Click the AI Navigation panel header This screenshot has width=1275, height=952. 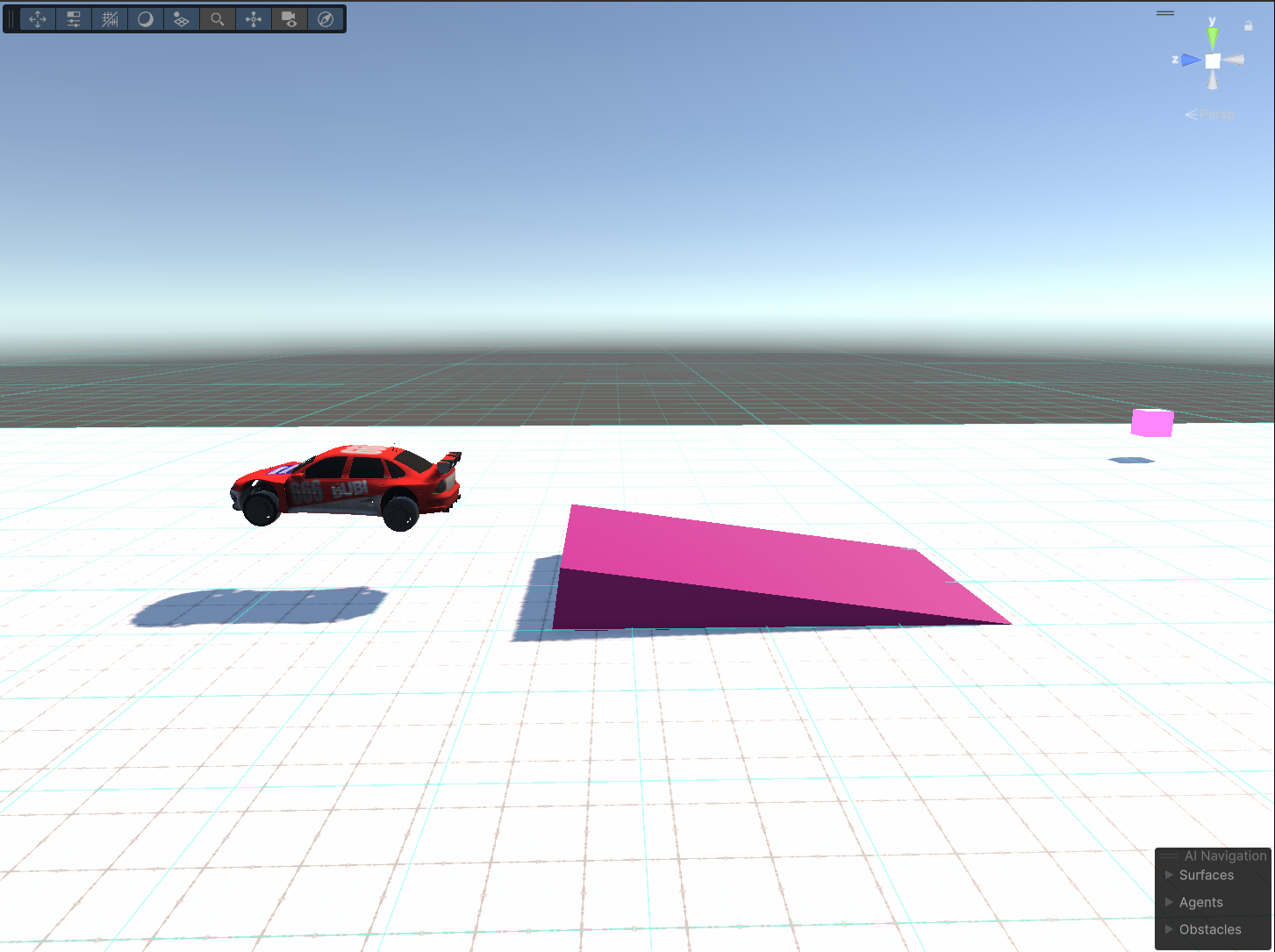(x=1224, y=855)
